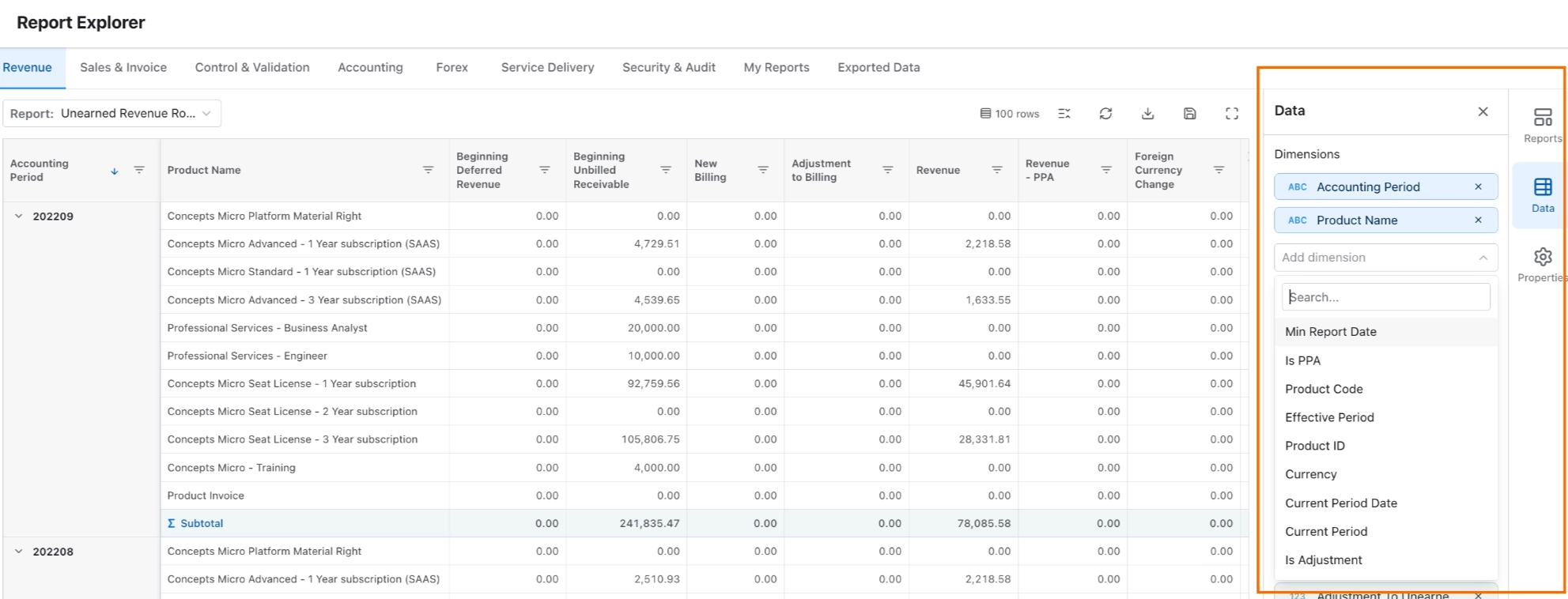Select Current Period Date dimension option
Screen dimensions: 1568x599
pyautogui.click(x=1385, y=503)
